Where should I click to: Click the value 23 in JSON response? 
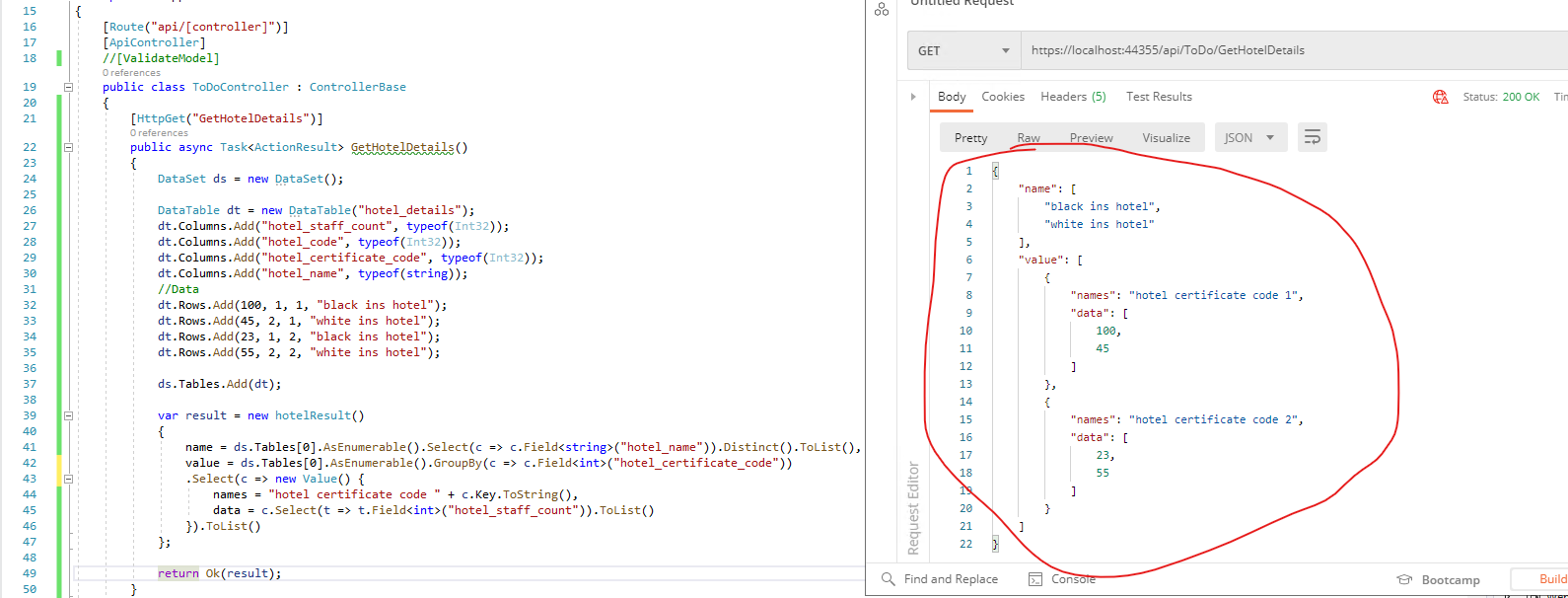[1103, 456]
